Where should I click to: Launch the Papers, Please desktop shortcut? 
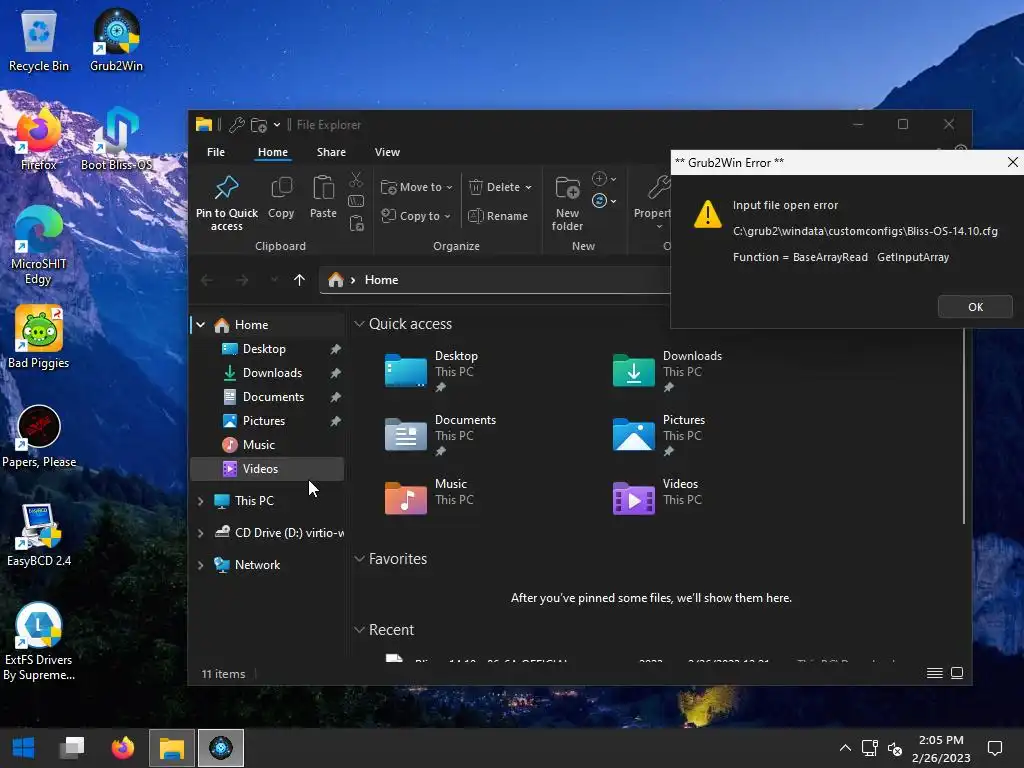[x=39, y=437]
